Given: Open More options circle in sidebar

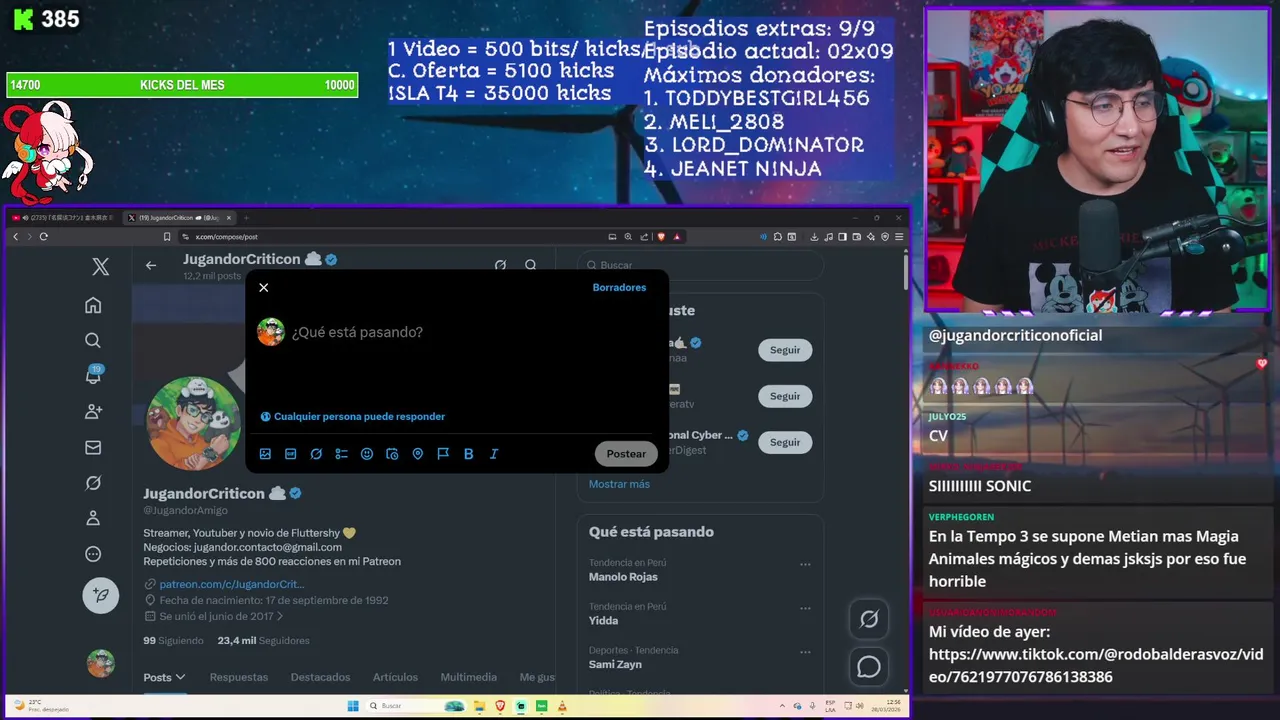Looking at the screenshot, I should tap(93, 554).
